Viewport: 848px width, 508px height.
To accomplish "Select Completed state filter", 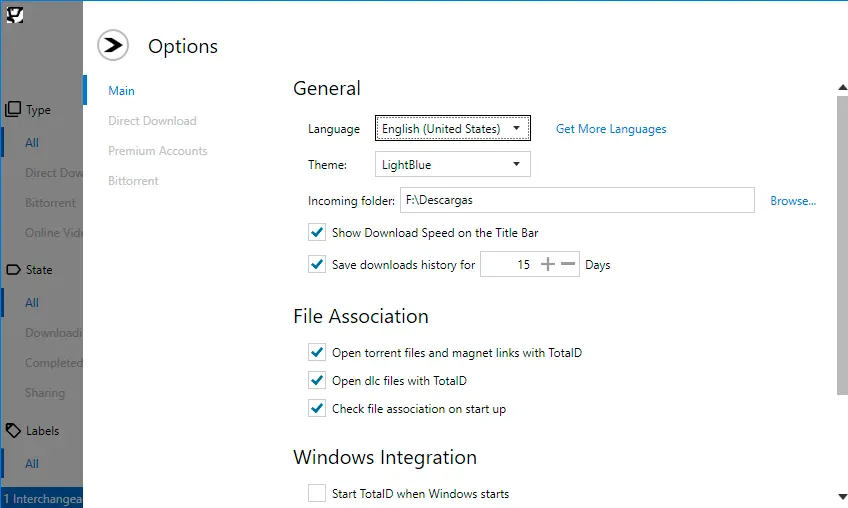I will [54, 362].
